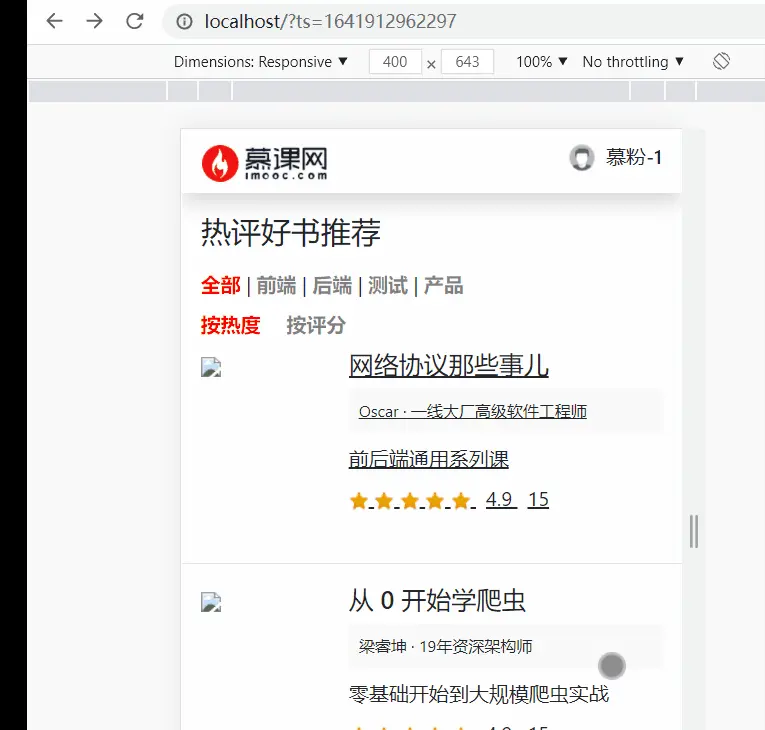This screenshot has width=765, height=730.
Task: Click the viewport resize handle on right edge
Action: coord(694,531)
